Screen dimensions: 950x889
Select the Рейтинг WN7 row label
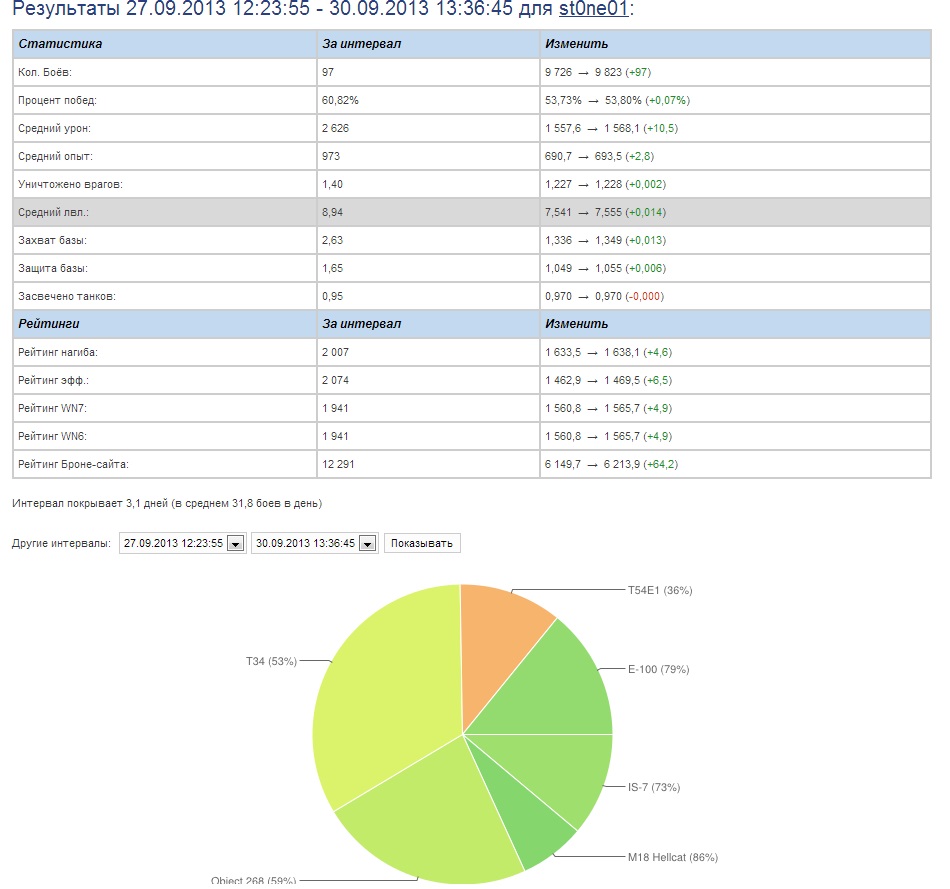coord(52,408)
